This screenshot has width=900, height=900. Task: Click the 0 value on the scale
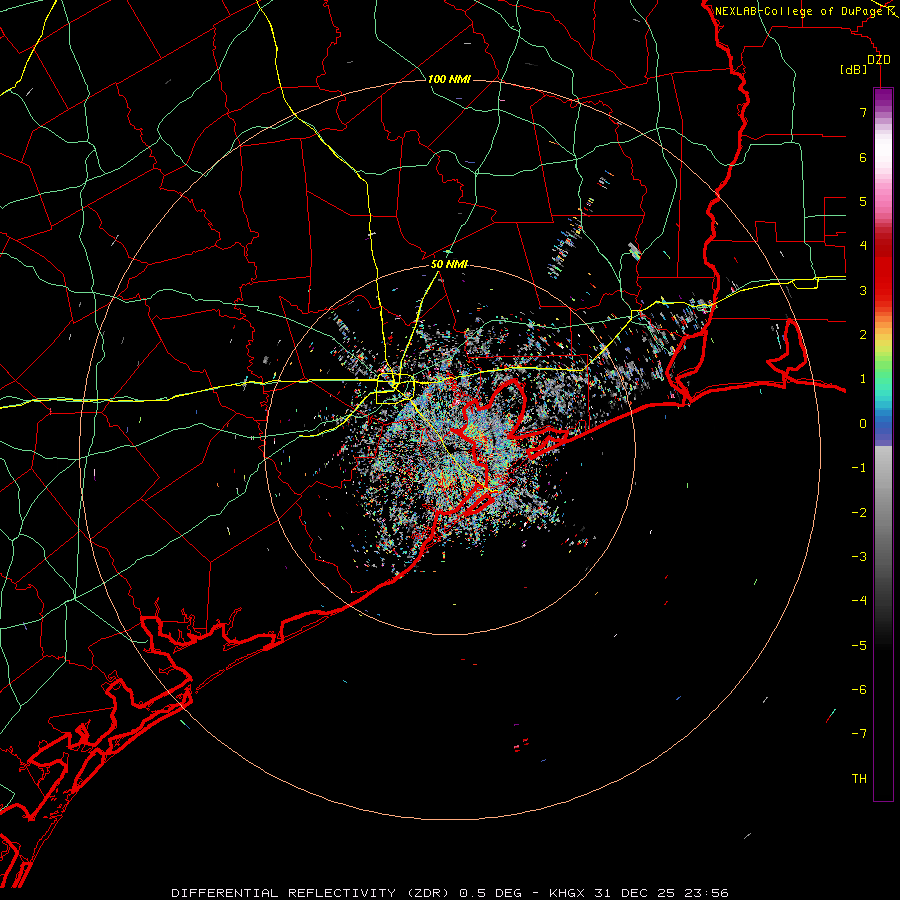[x=863, y=423]
